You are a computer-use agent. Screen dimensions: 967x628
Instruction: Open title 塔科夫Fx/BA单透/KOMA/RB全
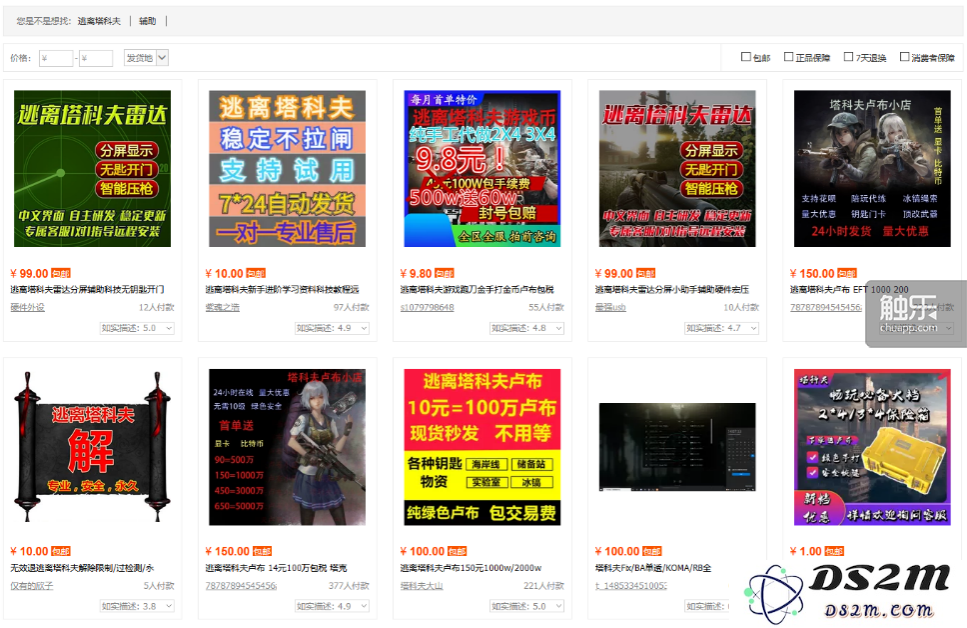pos(653,568)
